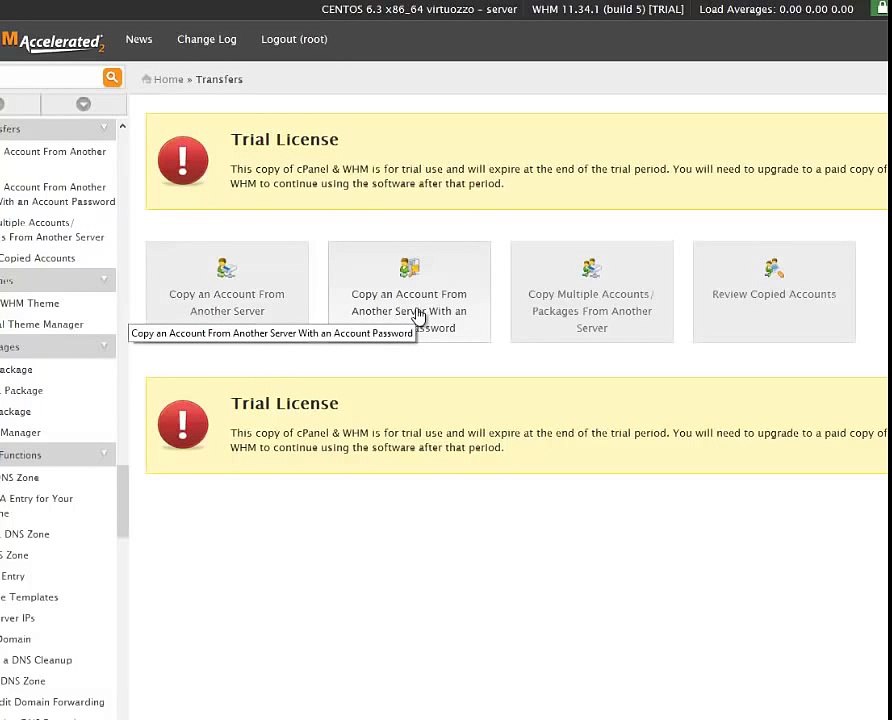Click the Home breadcrumb link
The image size is (892, 720).
pos(168,79)
